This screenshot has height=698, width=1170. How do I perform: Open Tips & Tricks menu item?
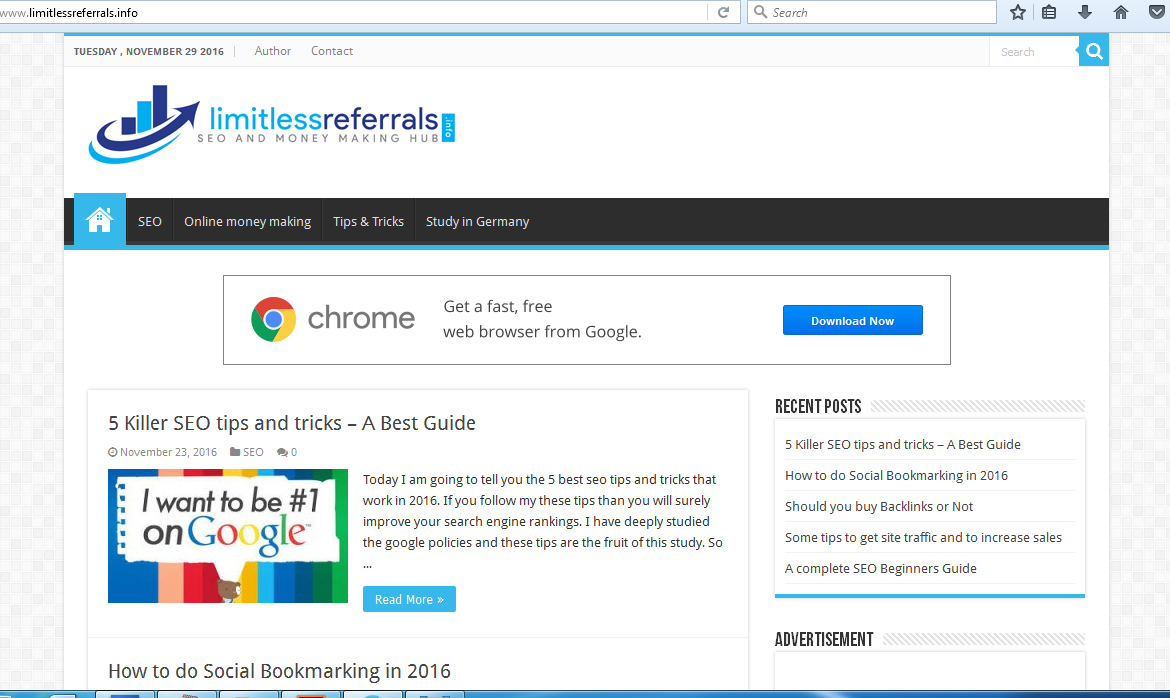[369, 221]
